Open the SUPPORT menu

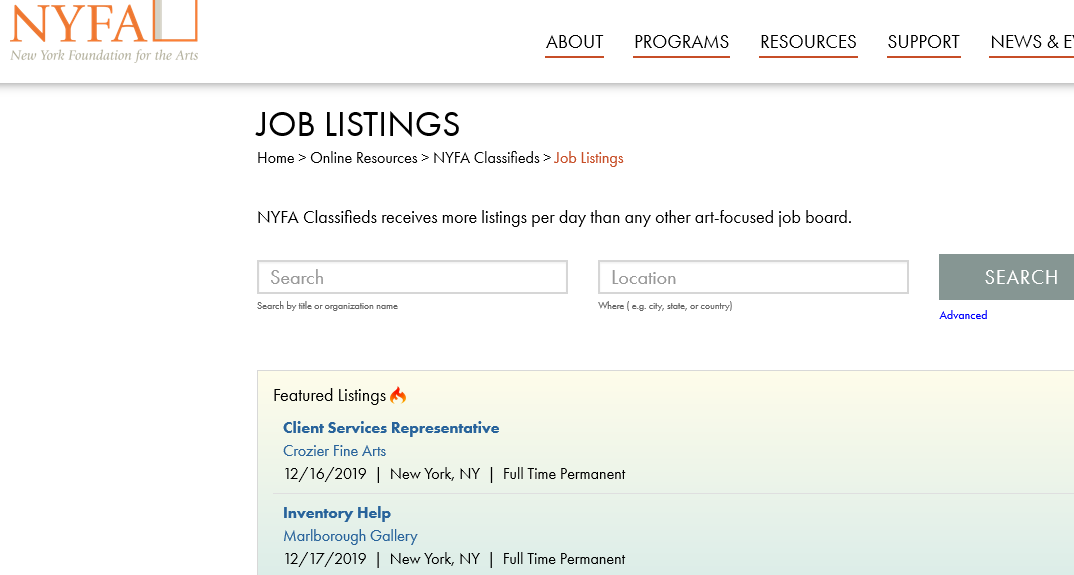(x=923, y=42)
